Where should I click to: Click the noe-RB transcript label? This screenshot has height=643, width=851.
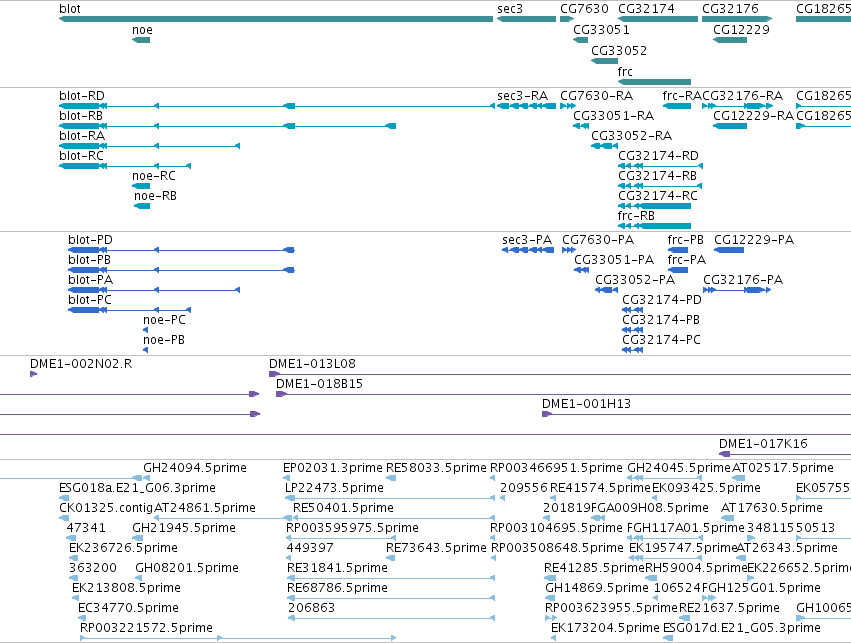(155, 196)
